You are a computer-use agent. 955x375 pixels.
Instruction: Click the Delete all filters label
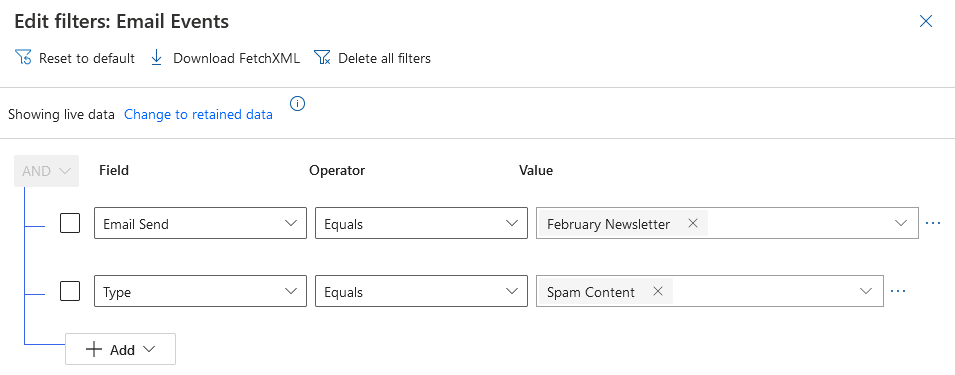pos(384,58)
